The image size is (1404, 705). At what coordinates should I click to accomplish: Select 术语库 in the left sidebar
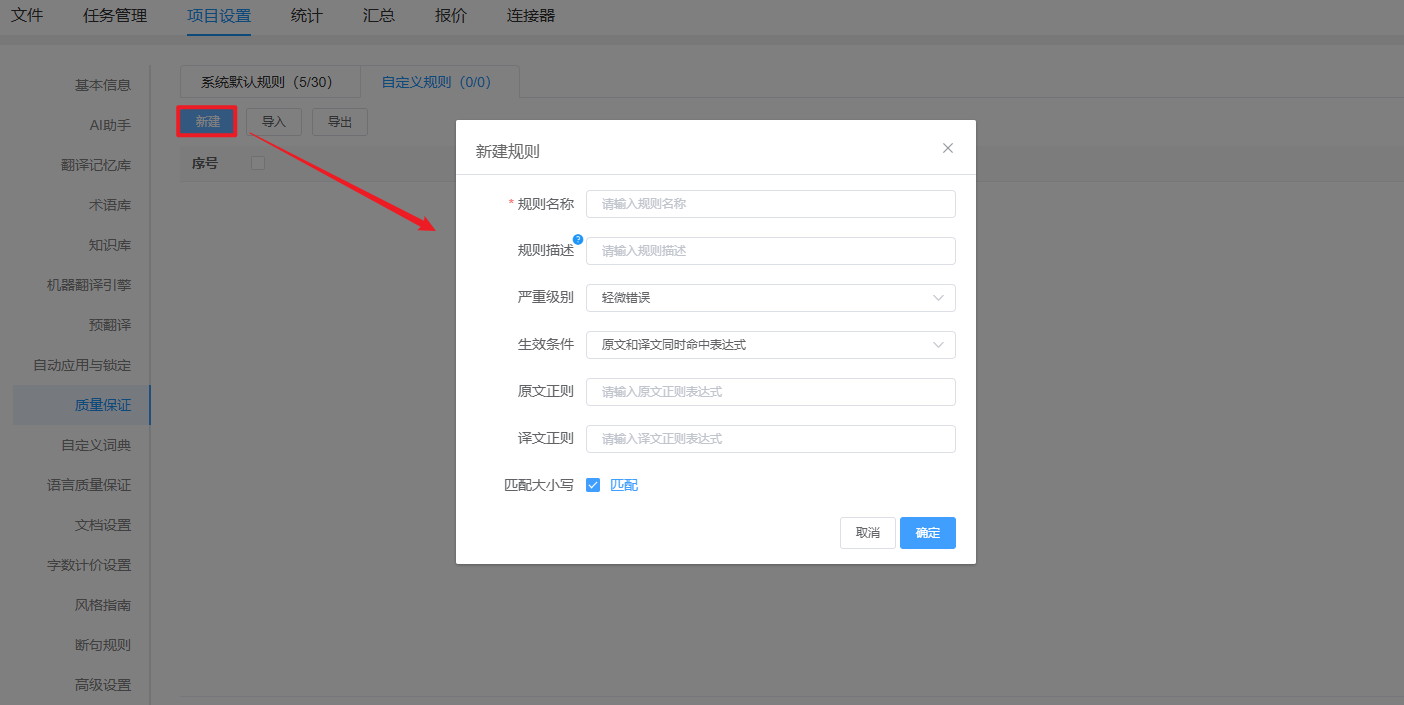110,205
